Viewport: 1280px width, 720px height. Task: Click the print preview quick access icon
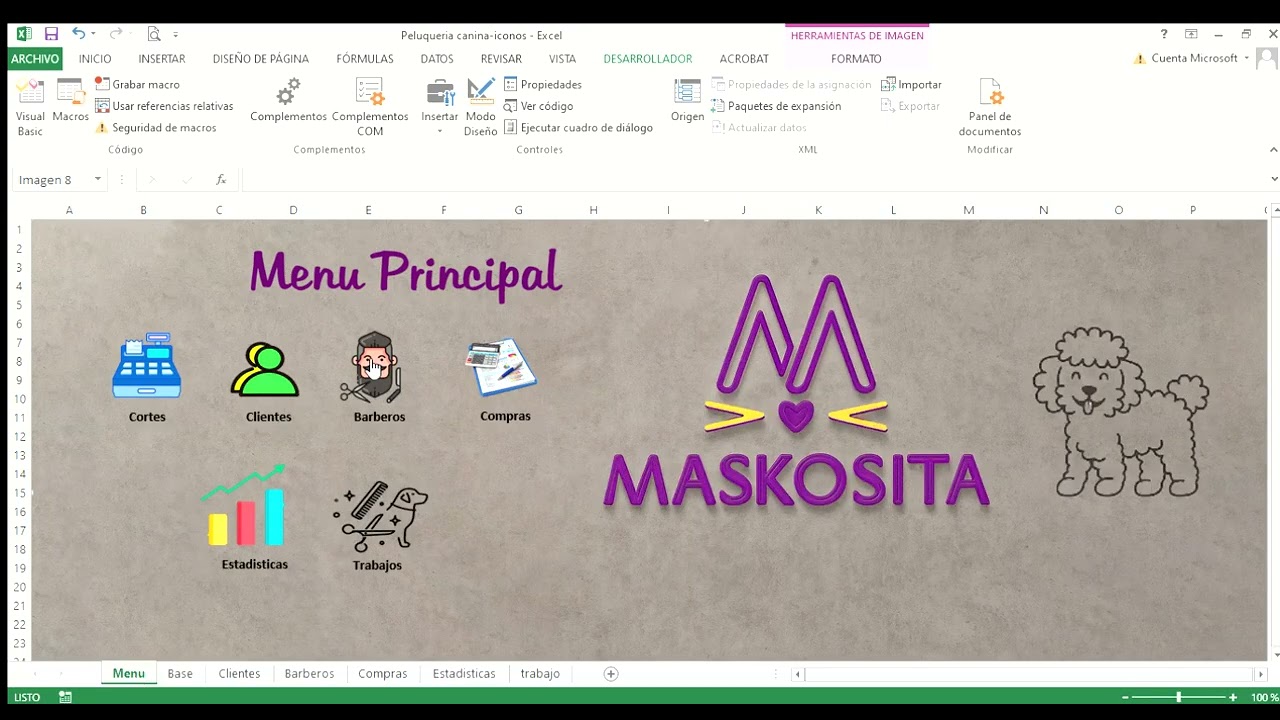point(153,34)
